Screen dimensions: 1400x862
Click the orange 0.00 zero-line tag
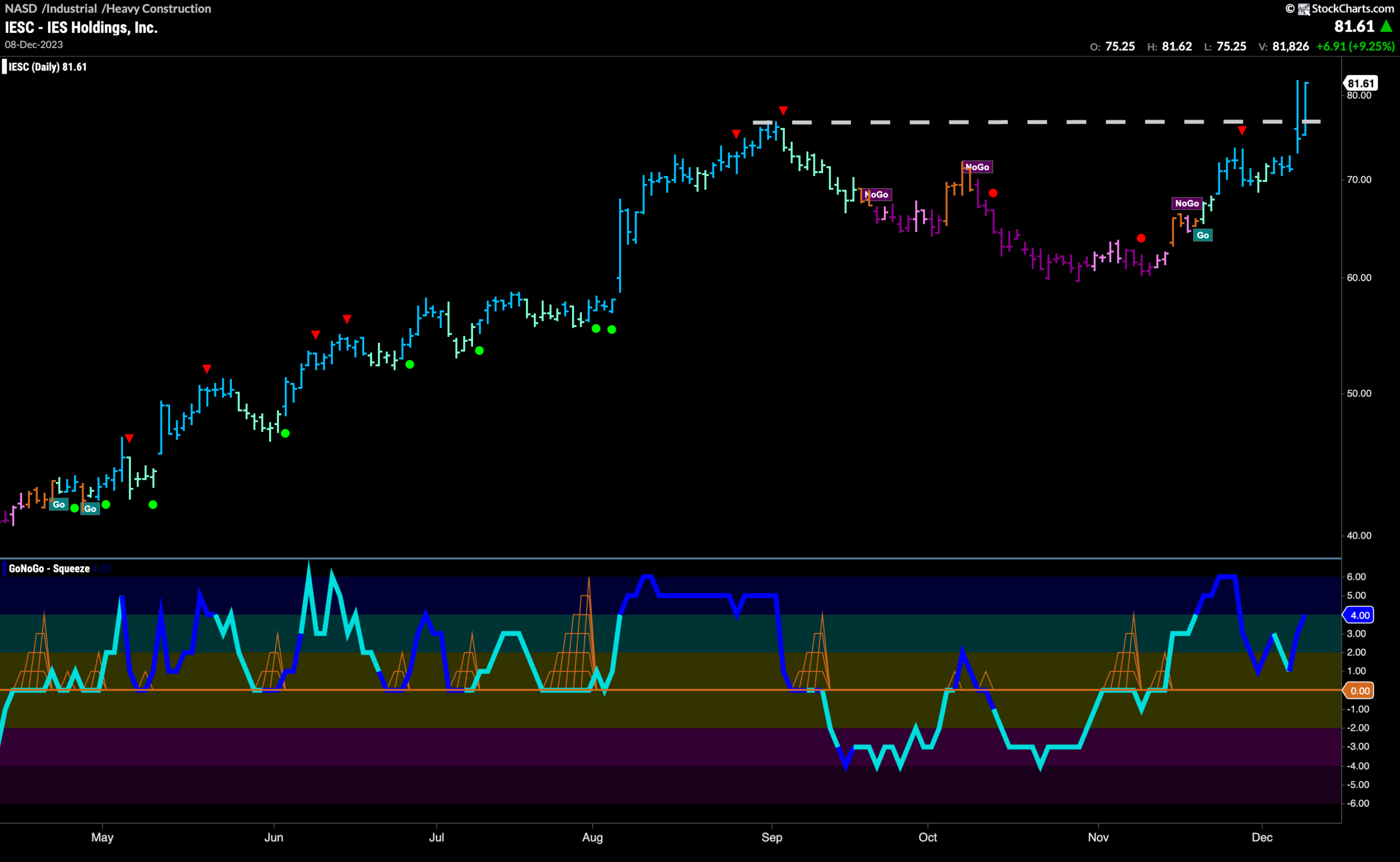tap(1359, 691)
